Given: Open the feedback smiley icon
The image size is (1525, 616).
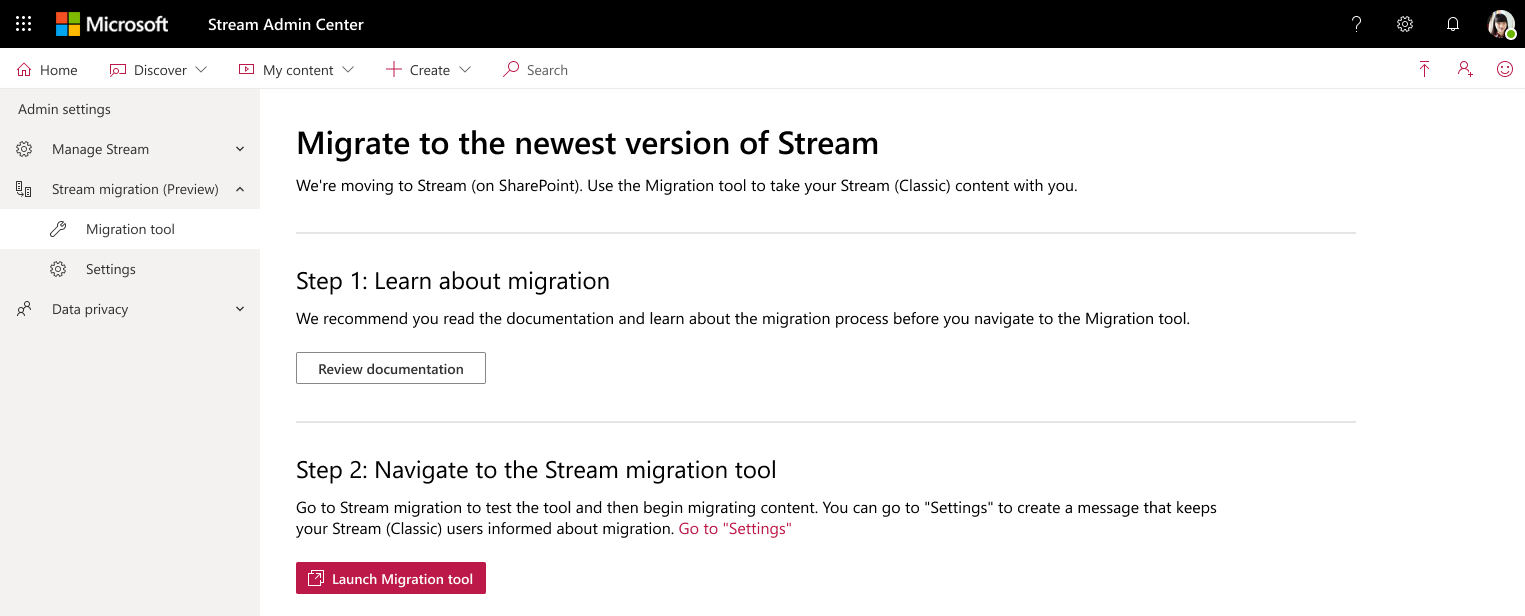Looking at the screenshot, I should [1505, 70].
